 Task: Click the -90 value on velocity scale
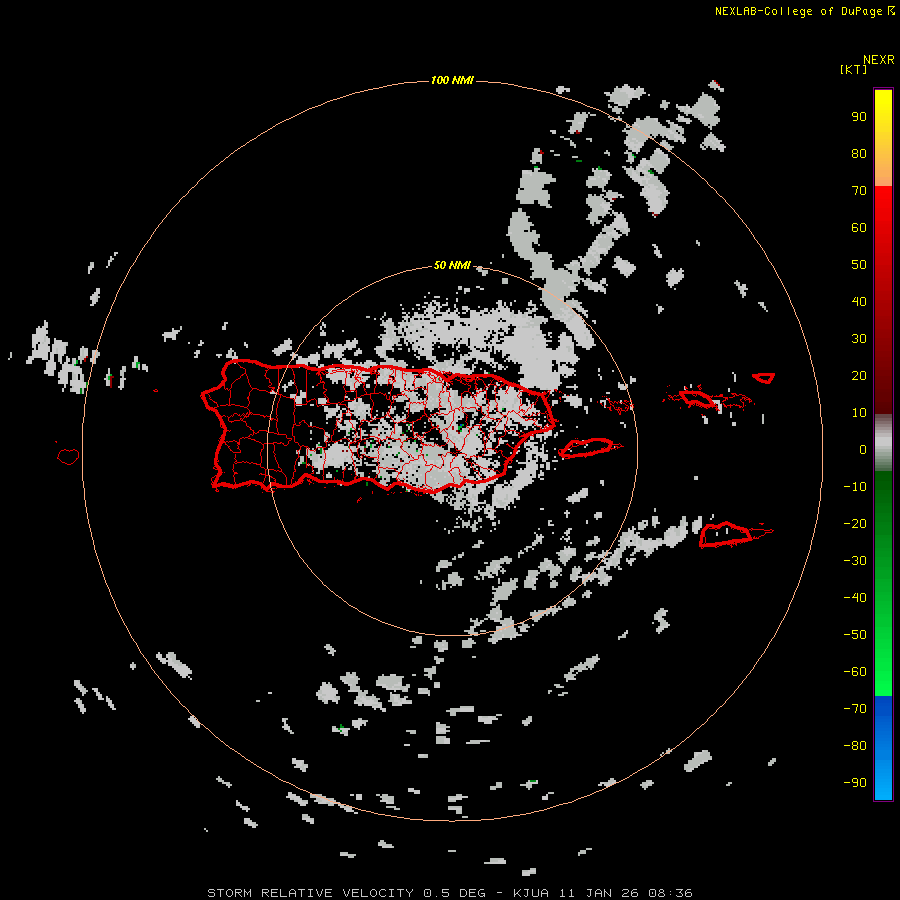855,782
